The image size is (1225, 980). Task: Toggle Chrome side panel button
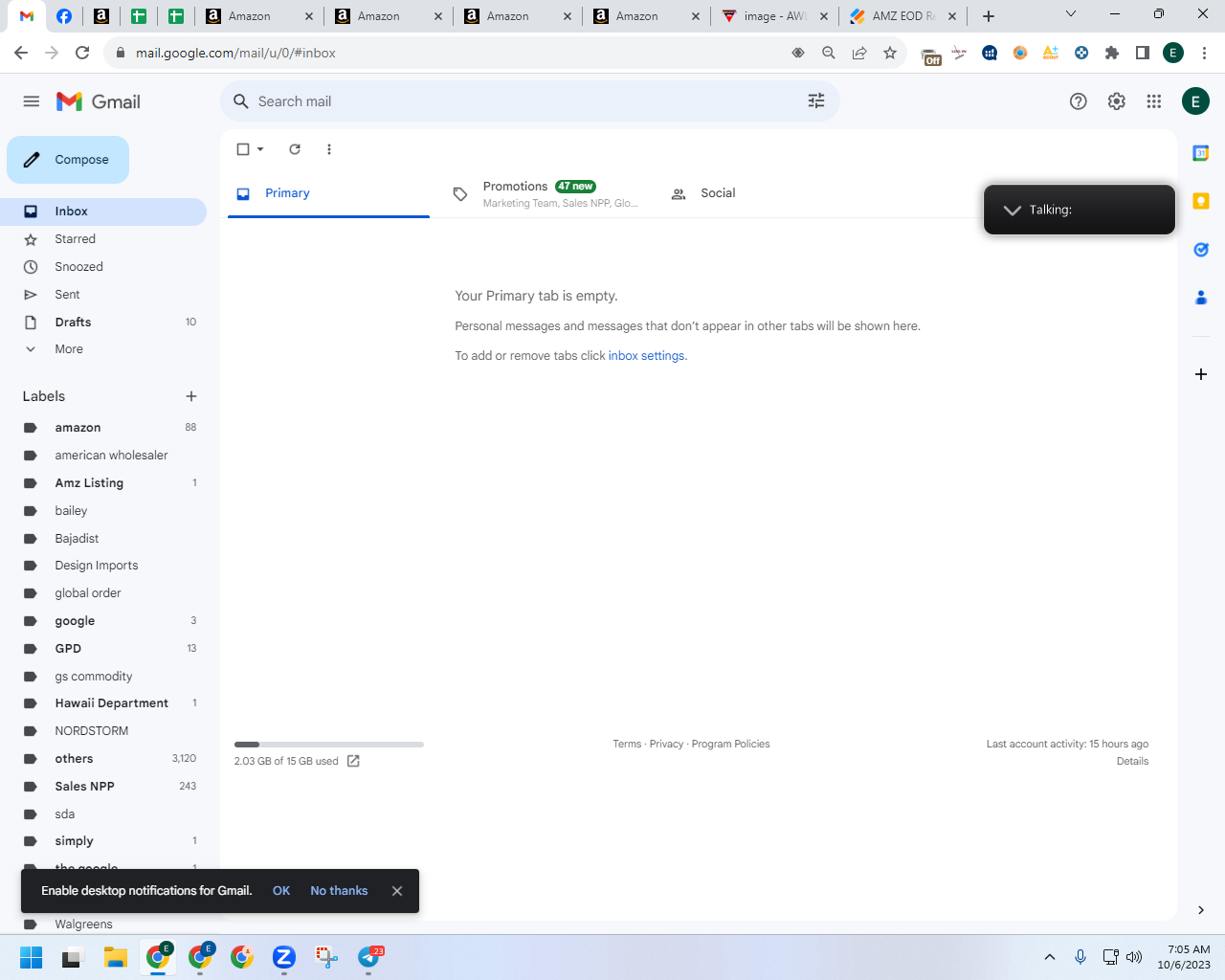click(x=1143, y=53)
